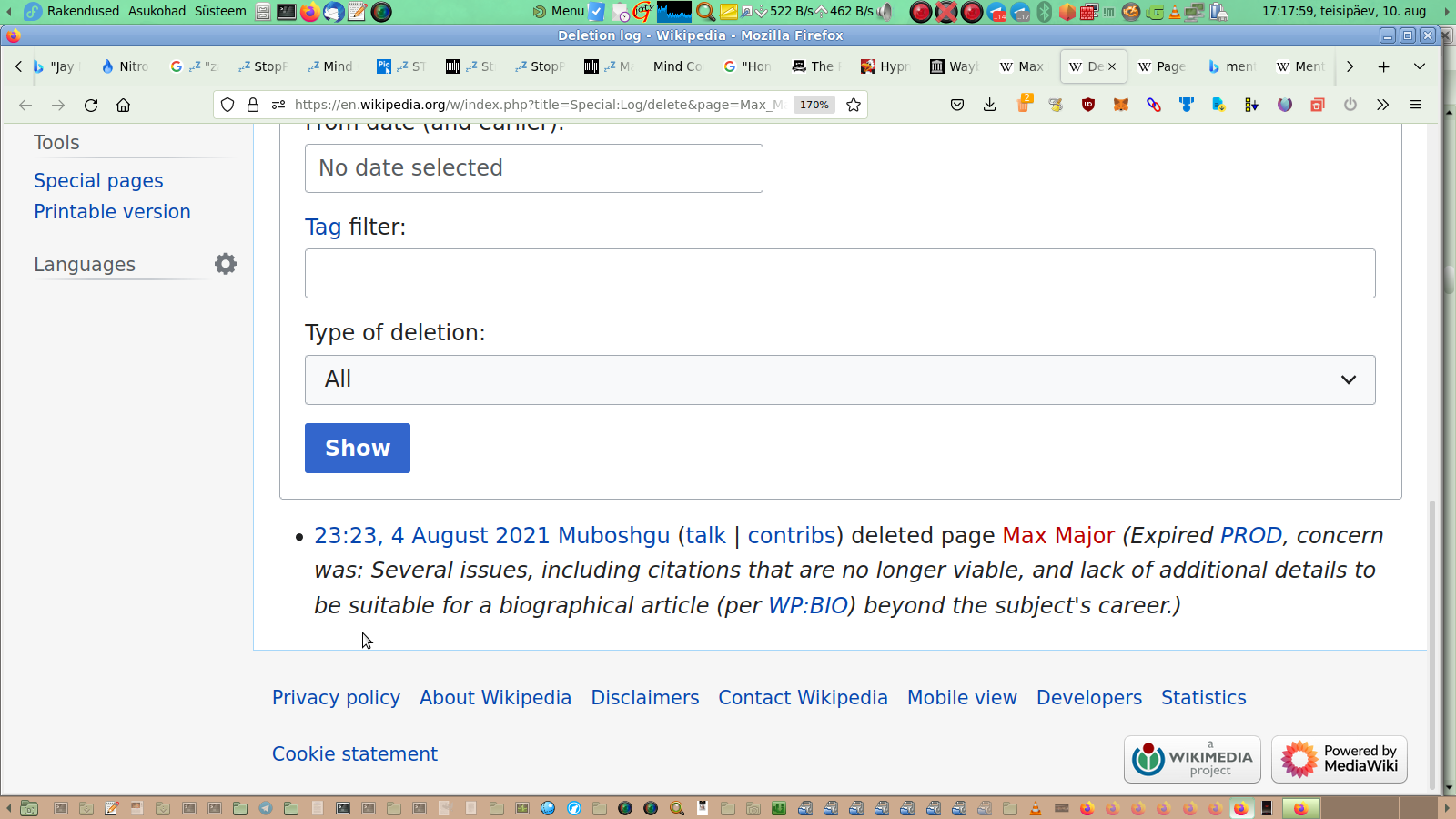The width and height of the screenshot is (1456, 819).
Task: Open the red Max Major link
Action: [1058, 536]
